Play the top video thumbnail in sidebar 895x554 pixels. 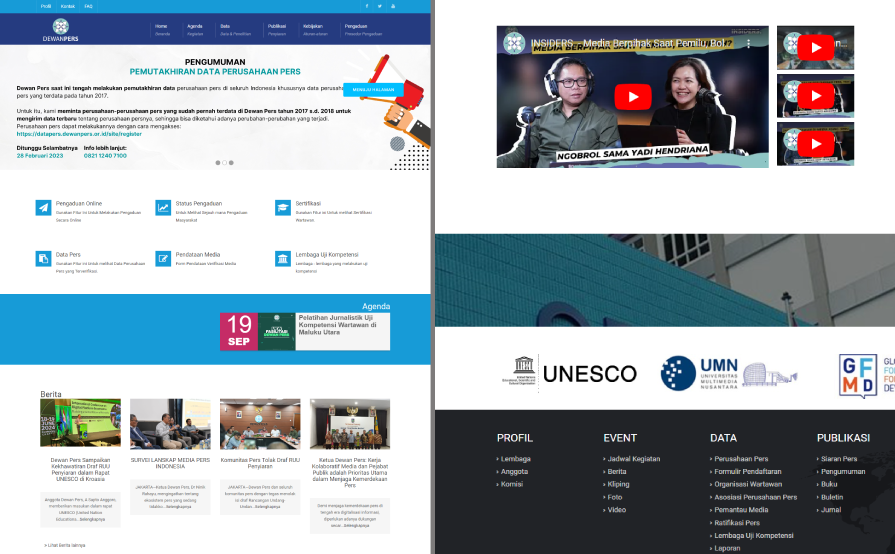815,47
